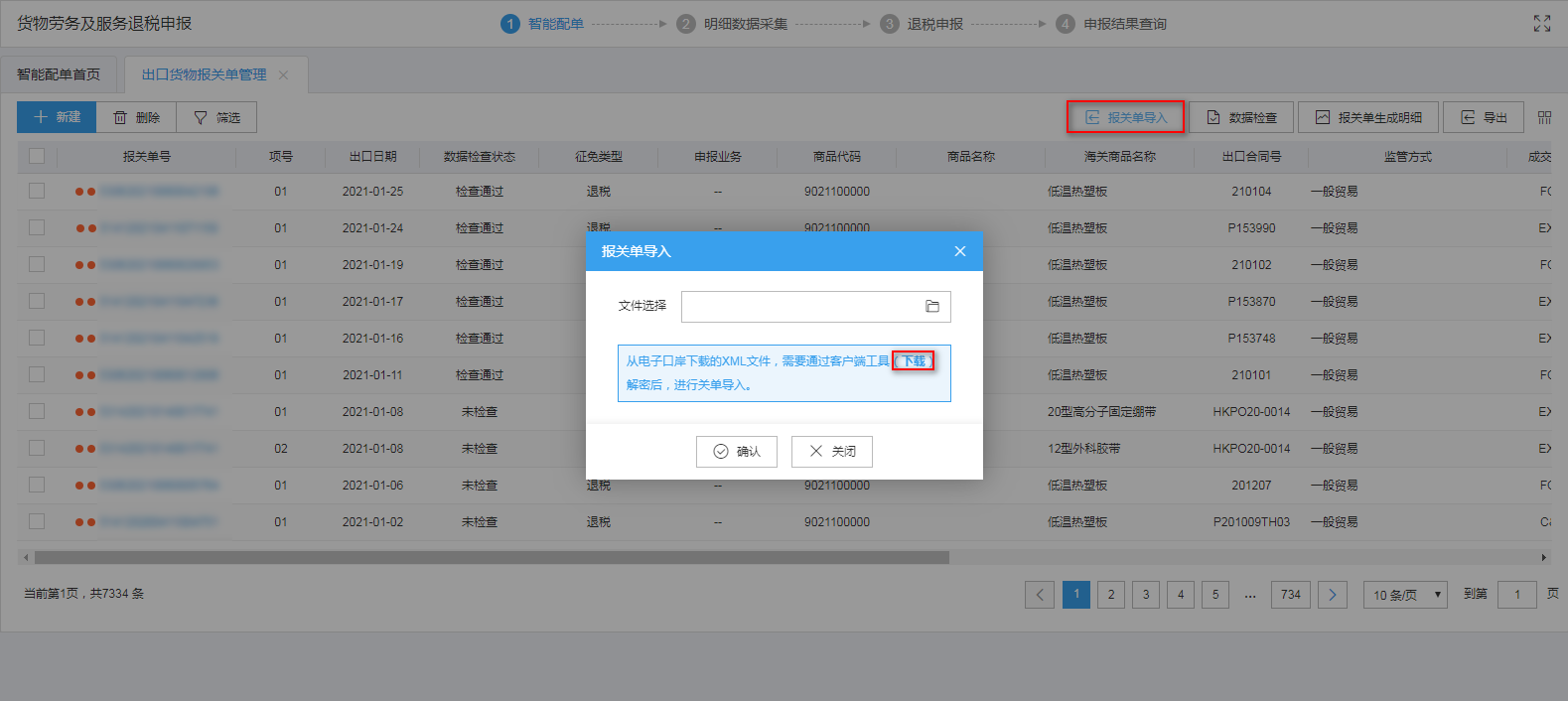This screenshot has width=1568, height=701.
Task: Check row dated 2021-01-25
Action: pyautogui.click(x=37, y=191)
